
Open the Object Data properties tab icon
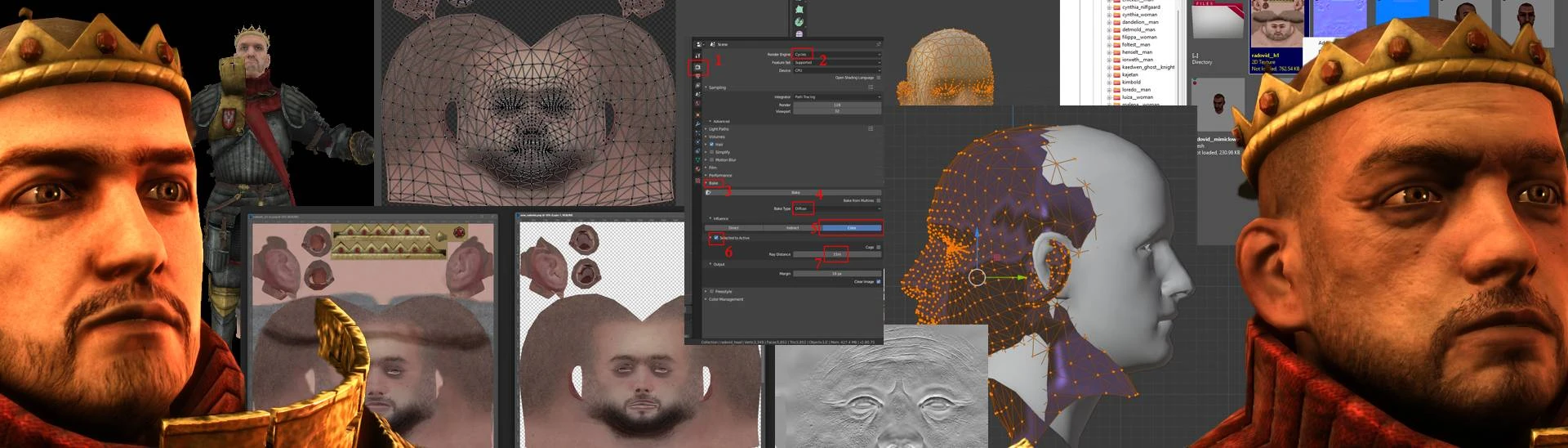[x=698, y=160]
